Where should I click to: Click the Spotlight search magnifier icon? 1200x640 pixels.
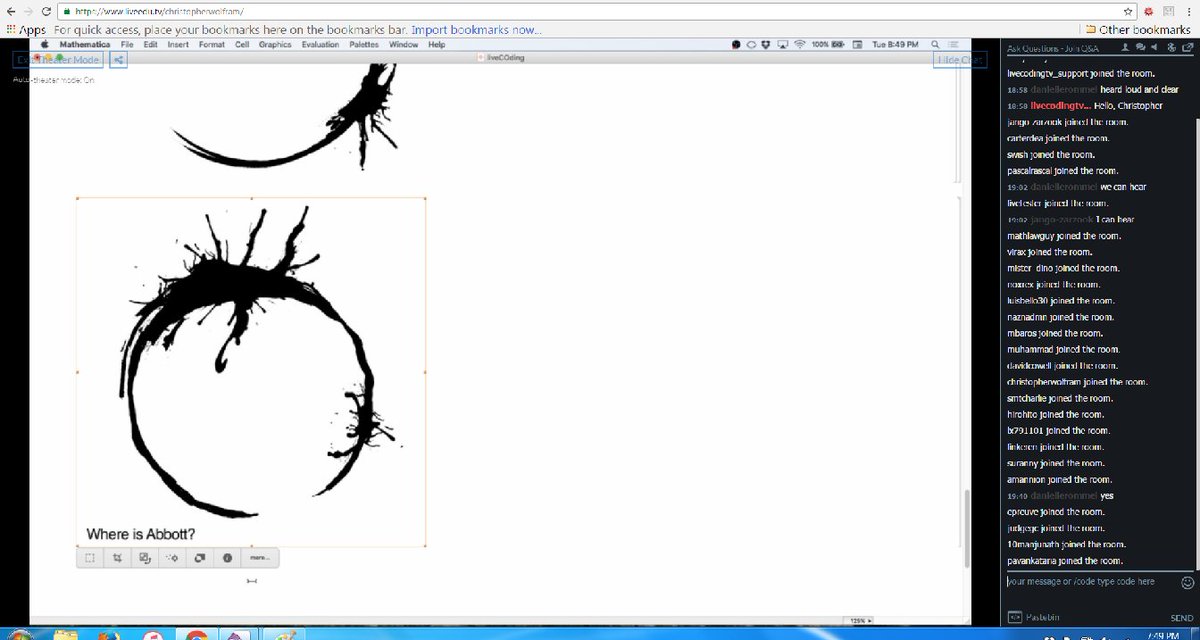point(934,45)
